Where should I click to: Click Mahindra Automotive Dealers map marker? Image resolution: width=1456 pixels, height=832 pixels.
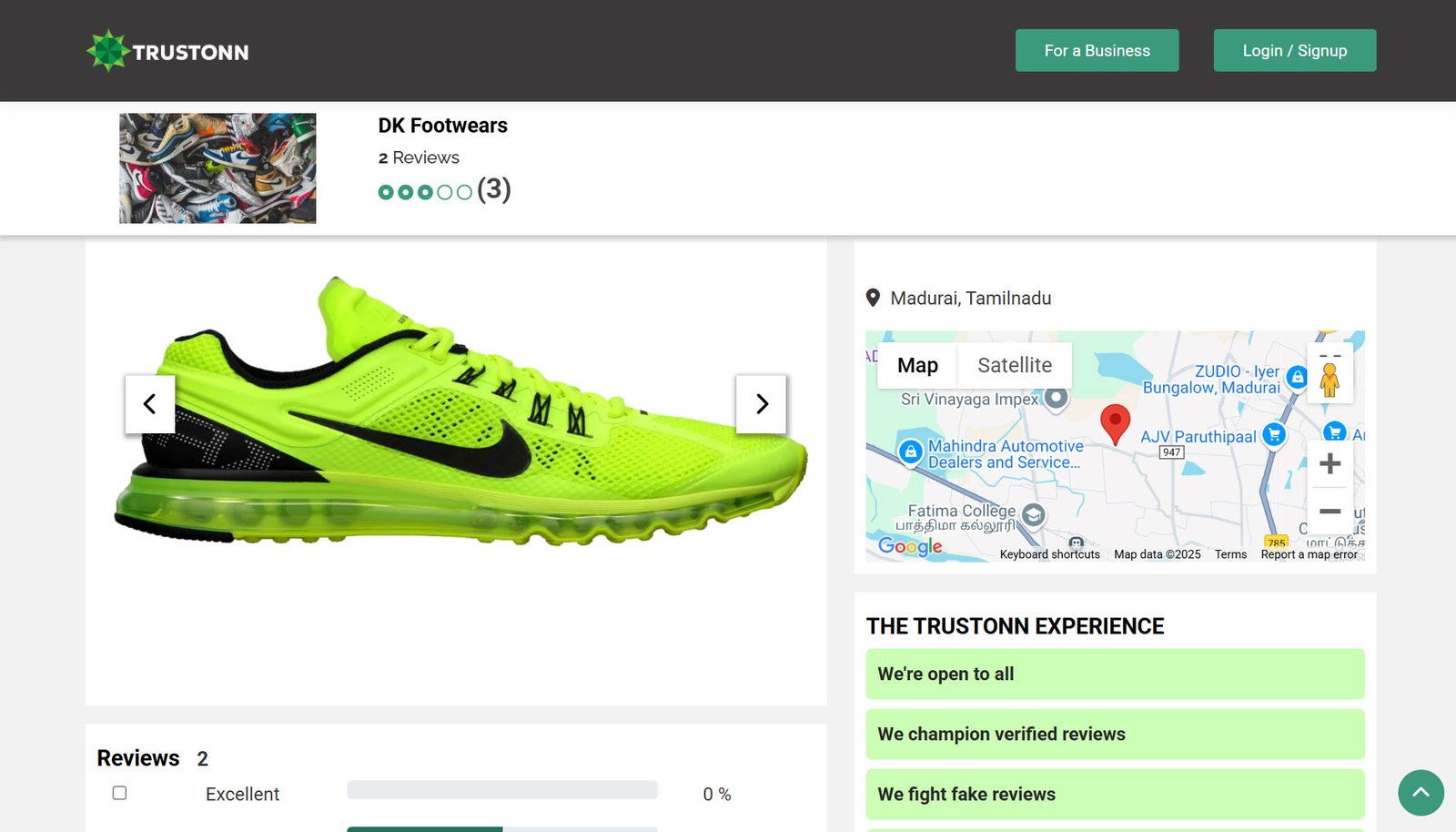(910, 452)
